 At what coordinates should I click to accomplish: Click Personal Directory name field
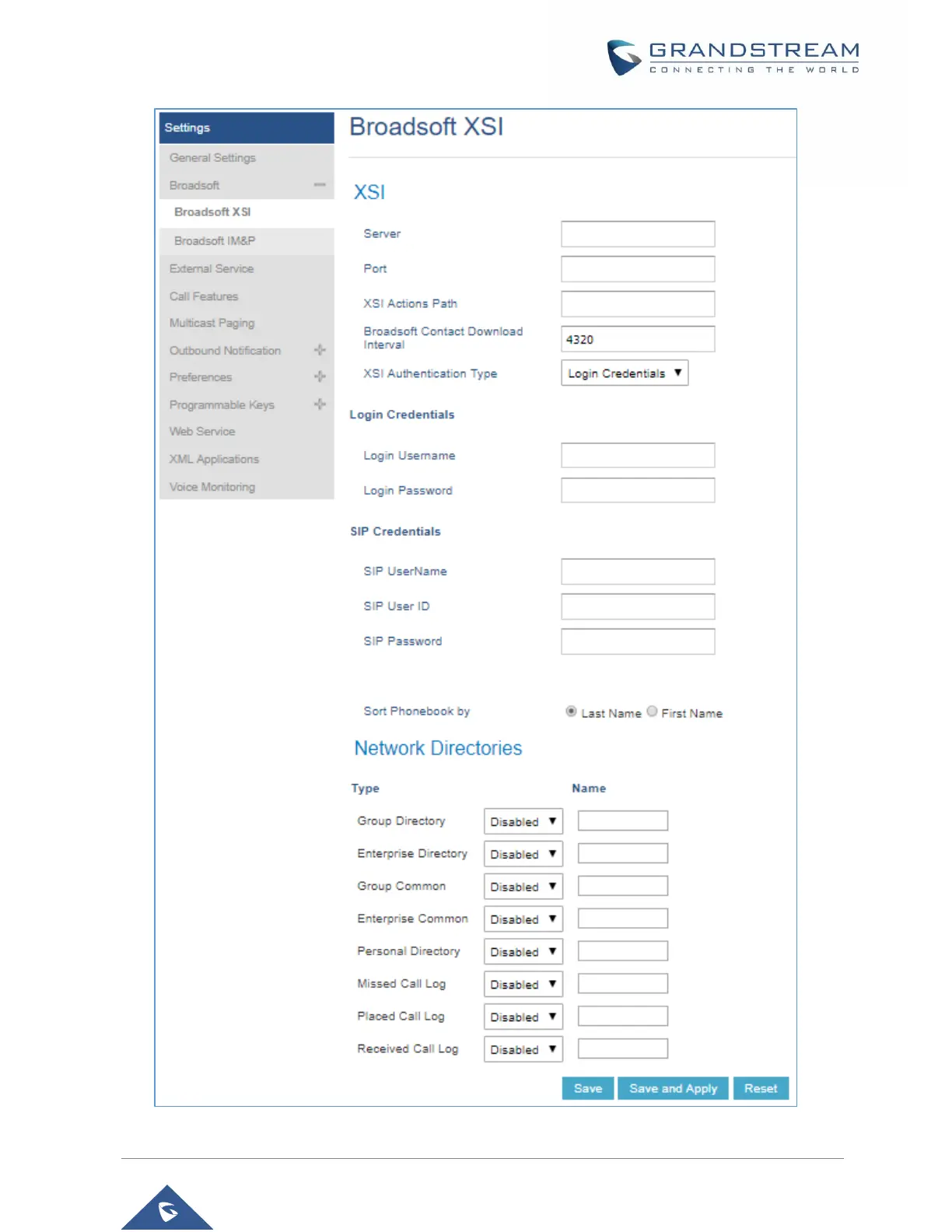(x=623, y=951)
